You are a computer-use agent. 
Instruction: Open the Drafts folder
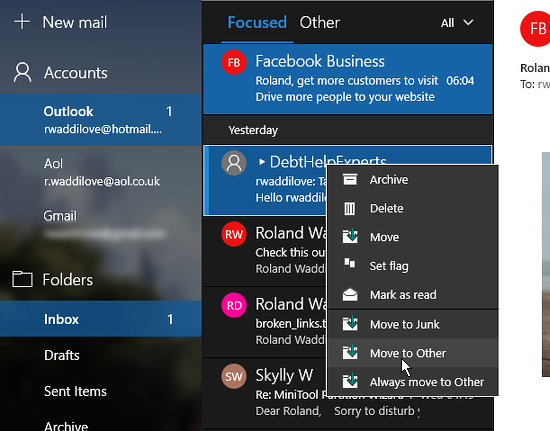click(101, 355)
